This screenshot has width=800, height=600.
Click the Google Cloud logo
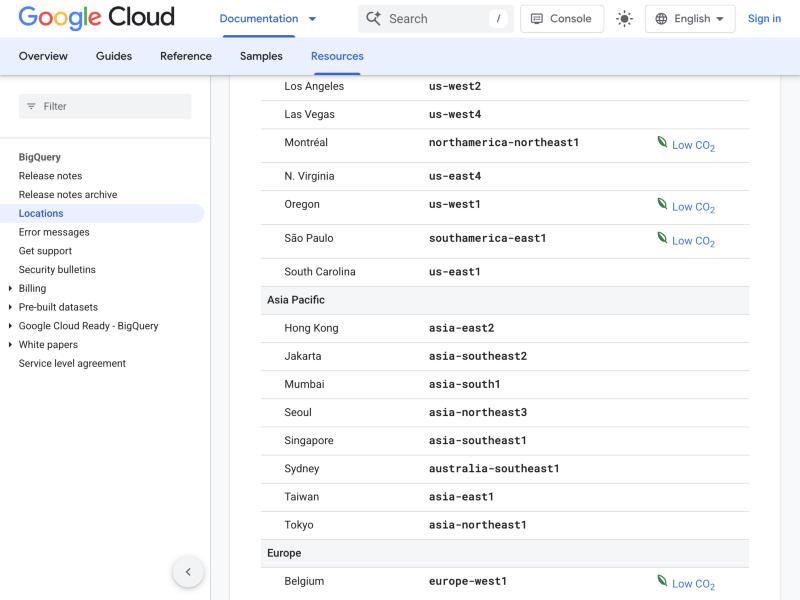[96, 17]
